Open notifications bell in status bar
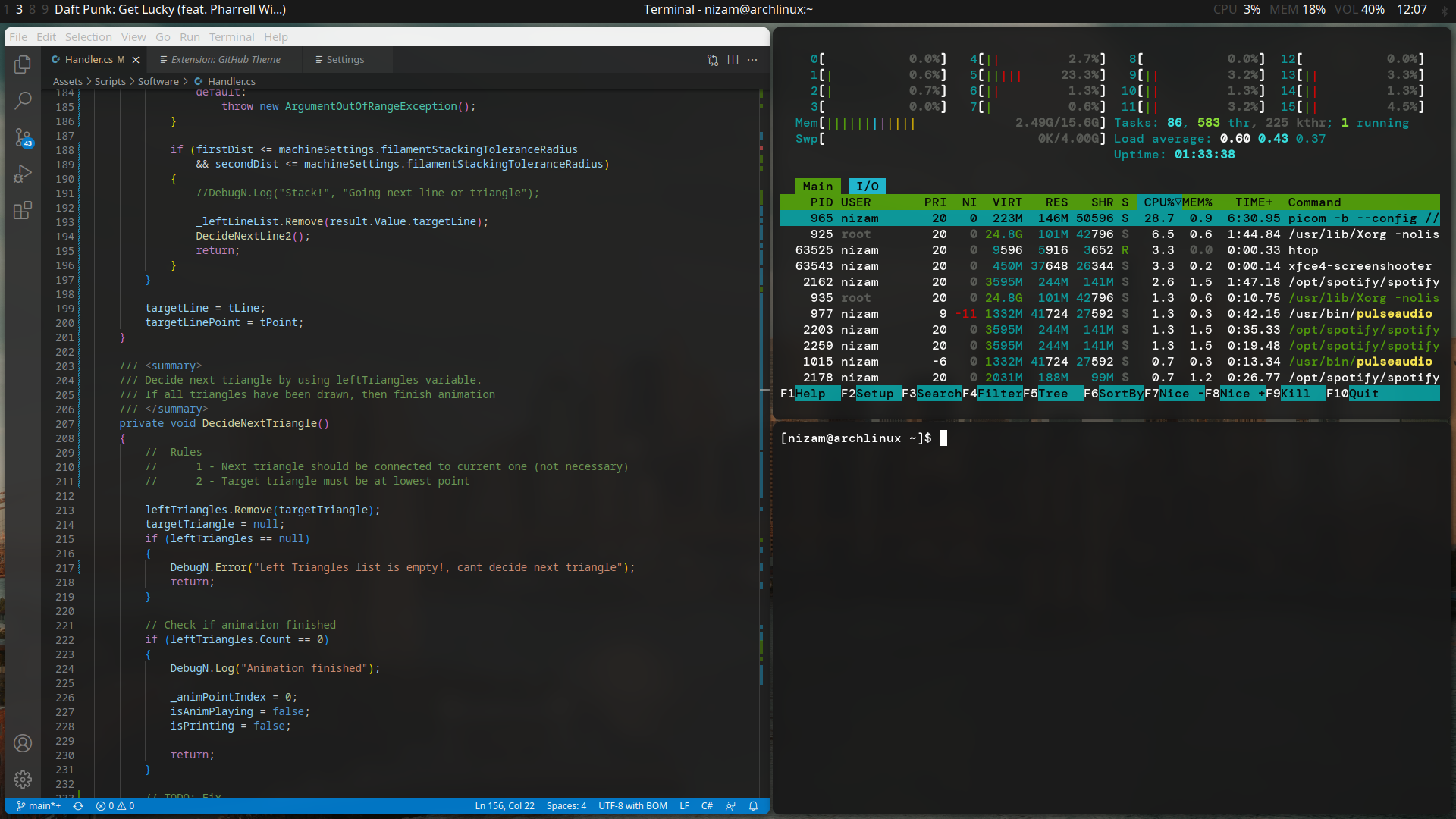 pos(754,806)
